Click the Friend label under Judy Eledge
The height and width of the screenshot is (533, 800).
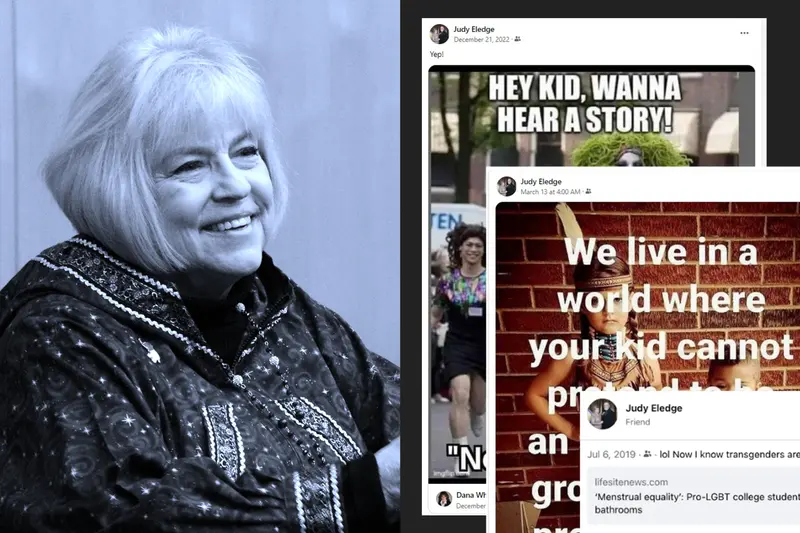coord(638,422)
